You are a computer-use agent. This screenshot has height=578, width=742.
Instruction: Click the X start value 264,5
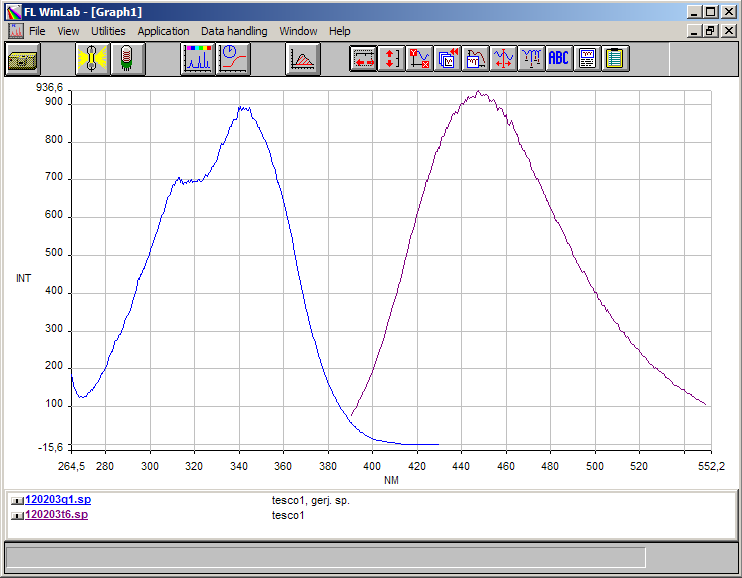71,467
